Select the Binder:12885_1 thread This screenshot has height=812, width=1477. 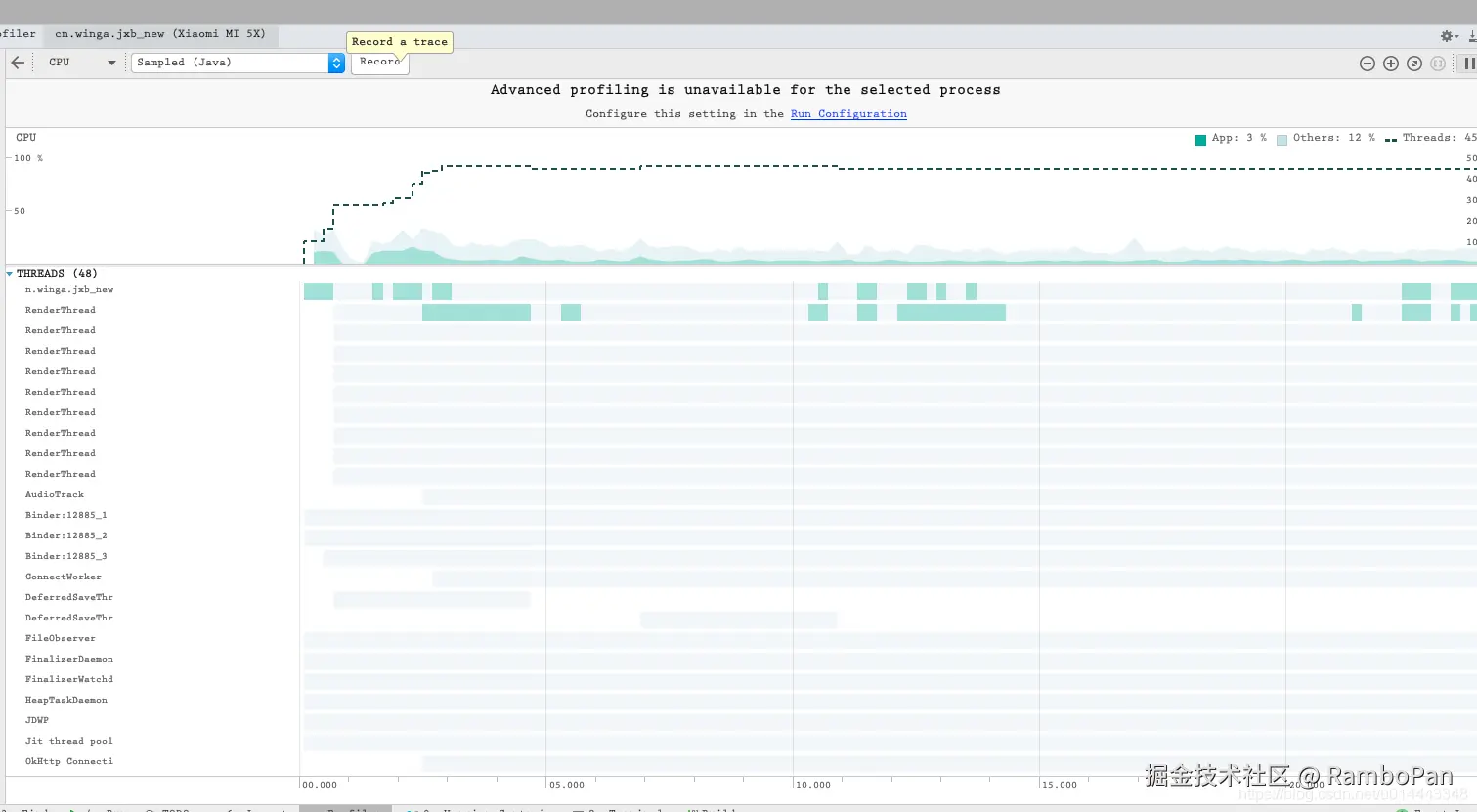65,516
